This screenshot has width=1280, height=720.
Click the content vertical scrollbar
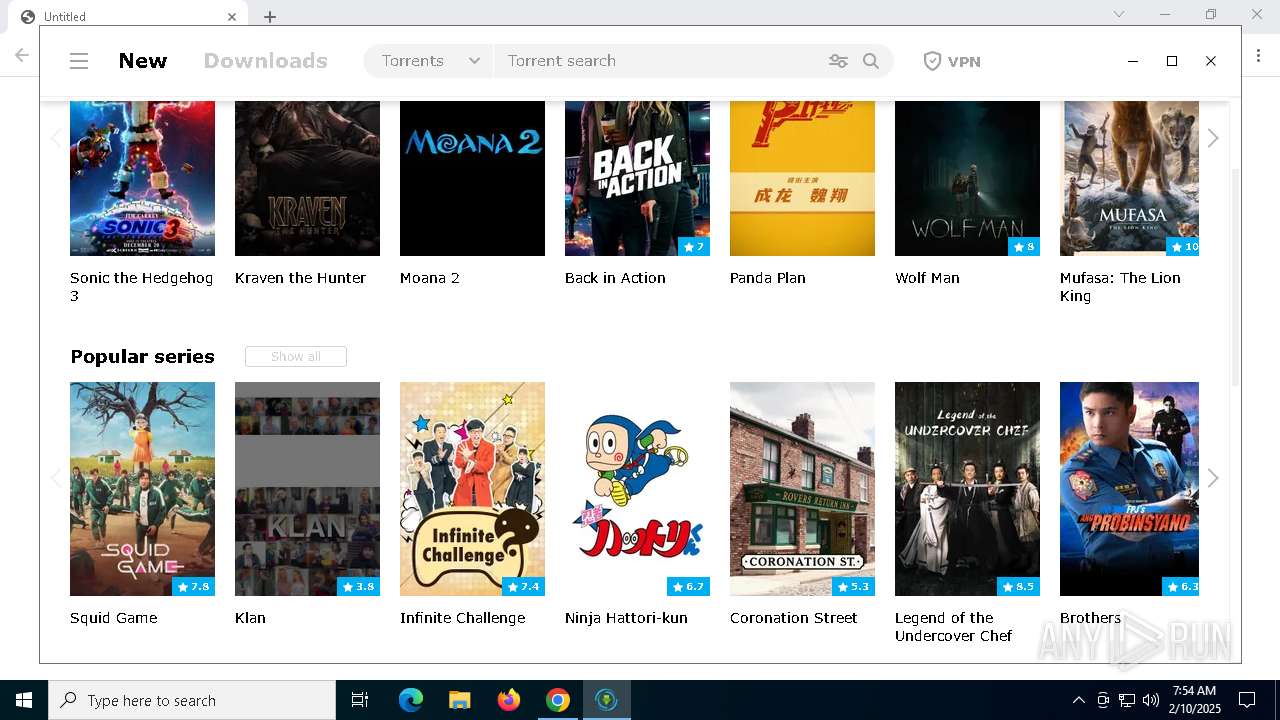click(1236, 275)
